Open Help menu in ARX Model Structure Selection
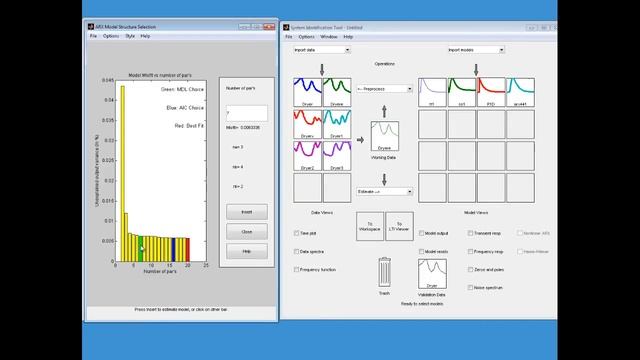The image size is (640, 360). click(x=145, y=36)
